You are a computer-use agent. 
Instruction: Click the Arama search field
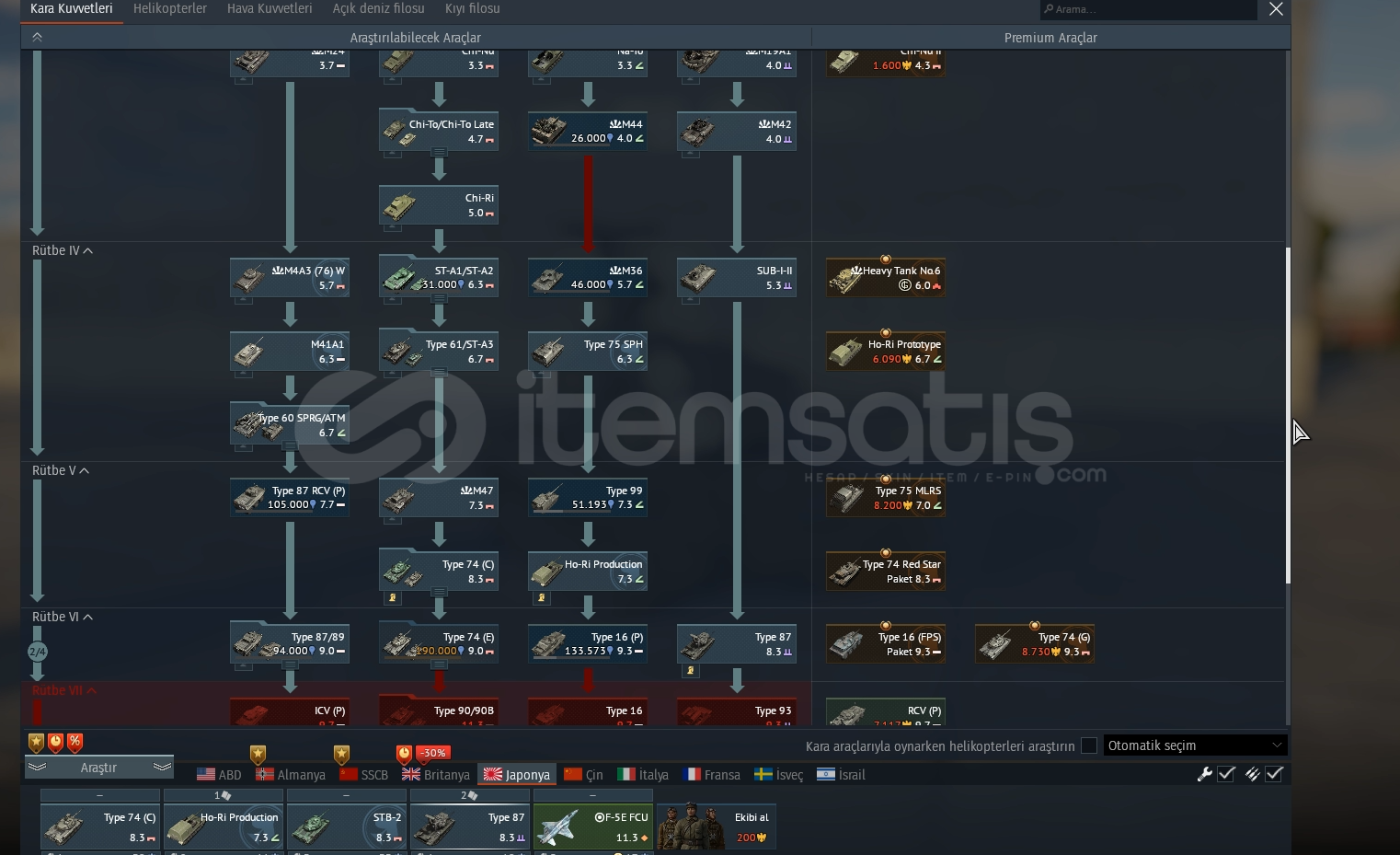pos(1148,9)
